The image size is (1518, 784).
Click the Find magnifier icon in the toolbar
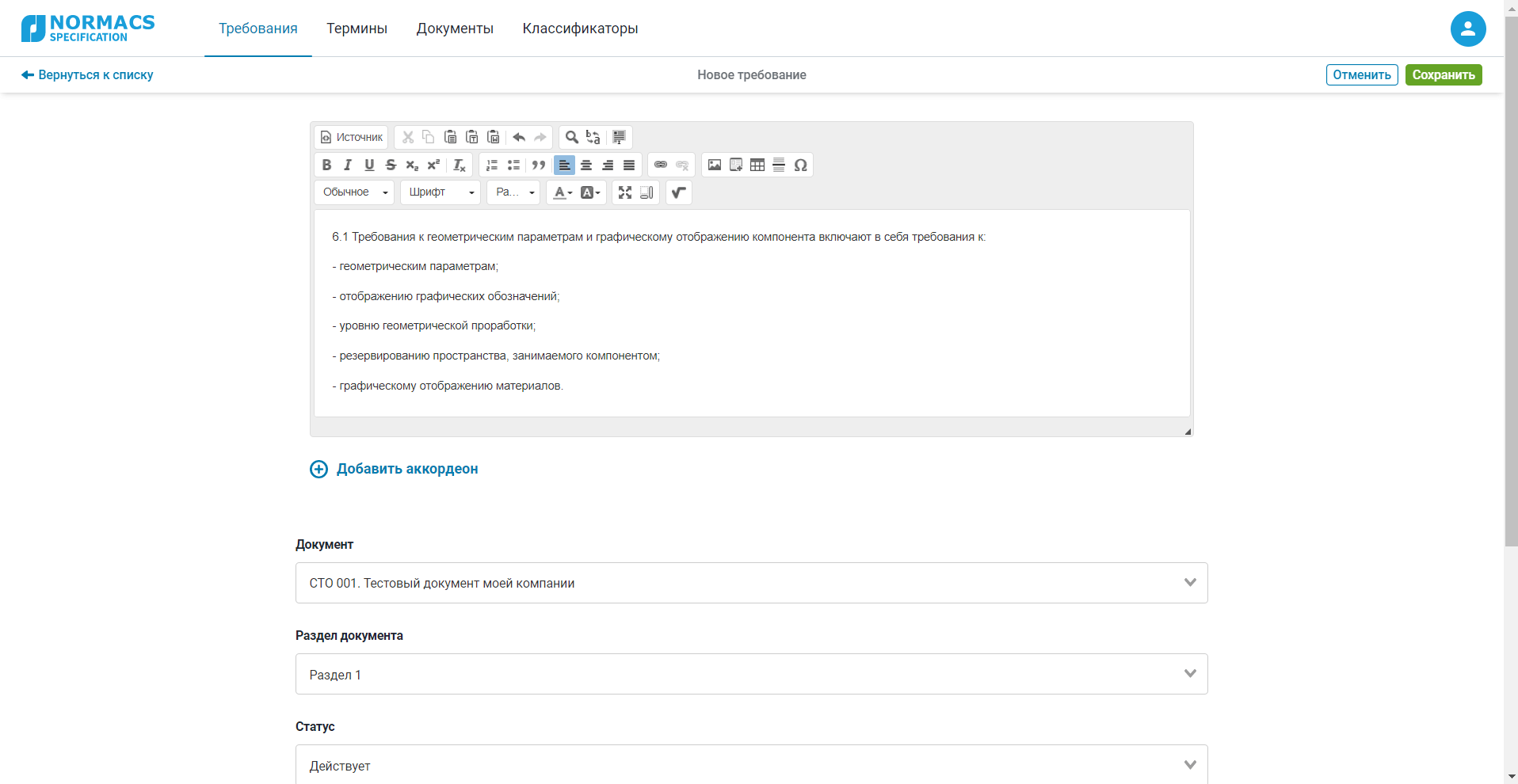tap(571, 137)
